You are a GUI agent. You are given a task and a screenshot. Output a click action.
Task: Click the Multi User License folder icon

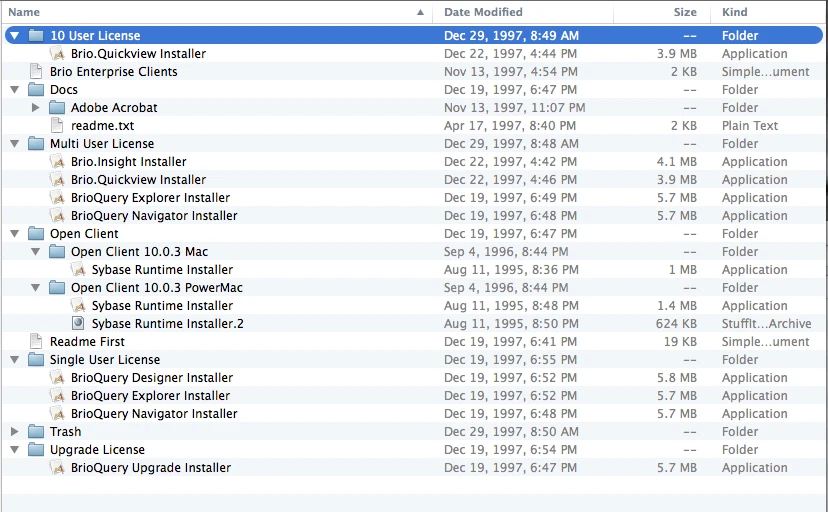point(36,143)
